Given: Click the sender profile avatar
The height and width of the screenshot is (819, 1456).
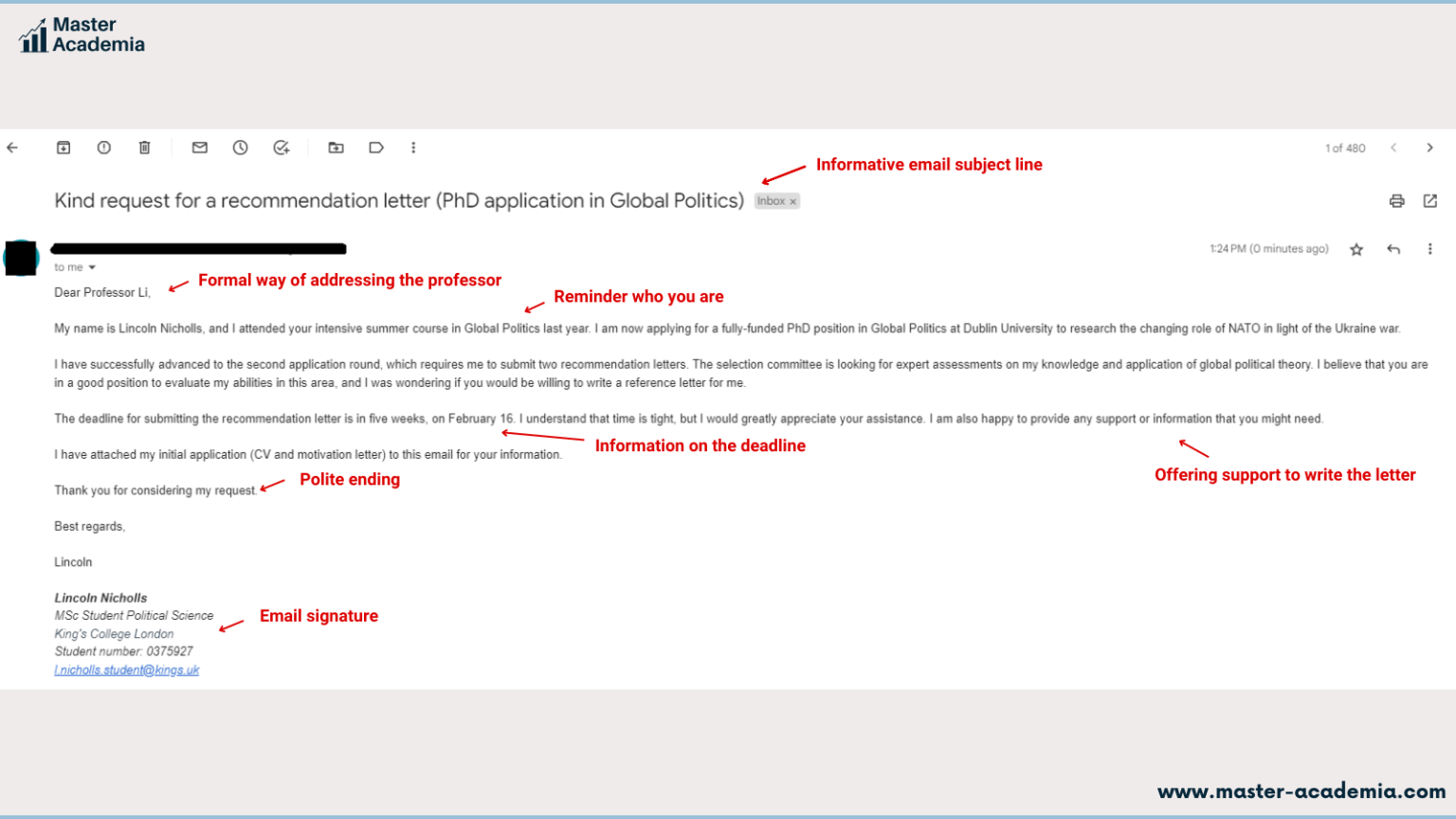Looking at the screenshot, I should (21, 257).
